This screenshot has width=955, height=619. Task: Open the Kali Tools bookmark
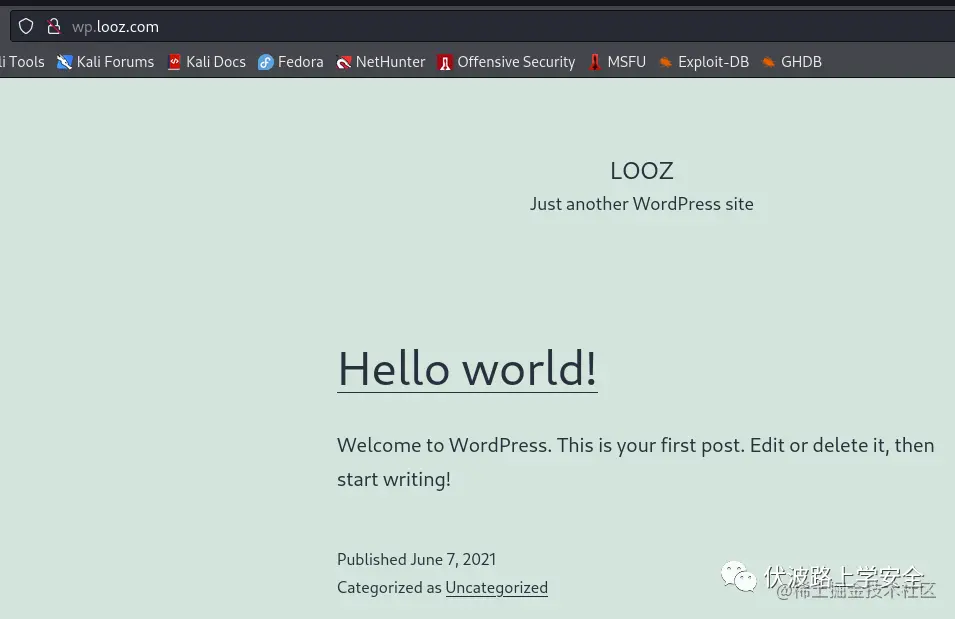(23, 62)
